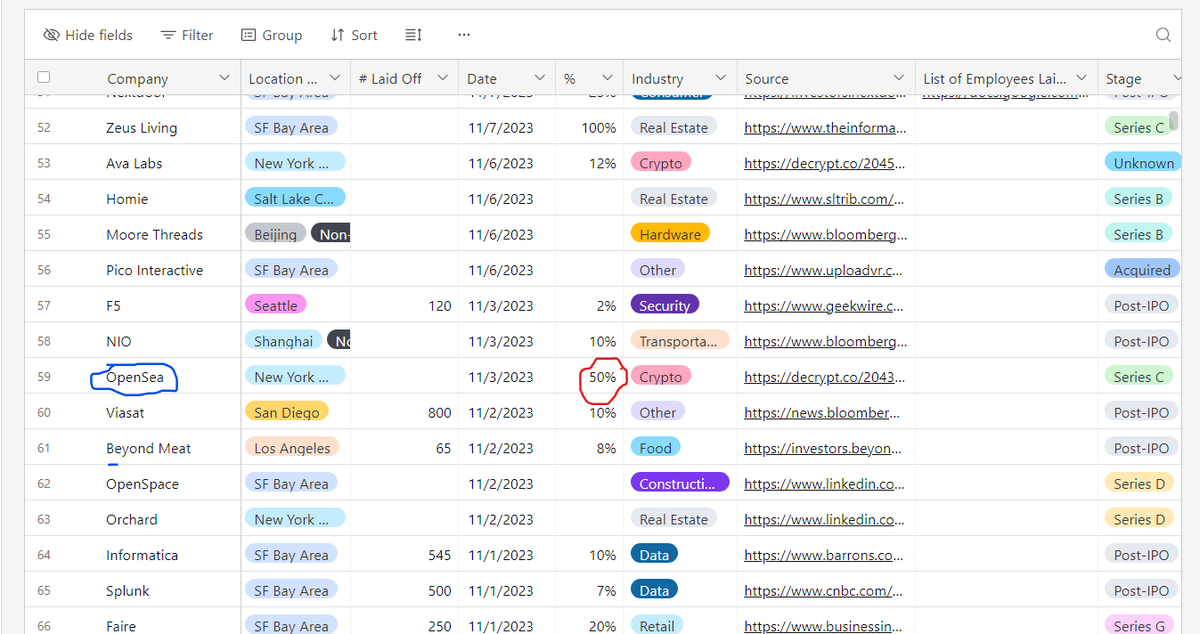Click the row height icon
The width and height of the screenshot is (1200, 634).
[413, 35]
